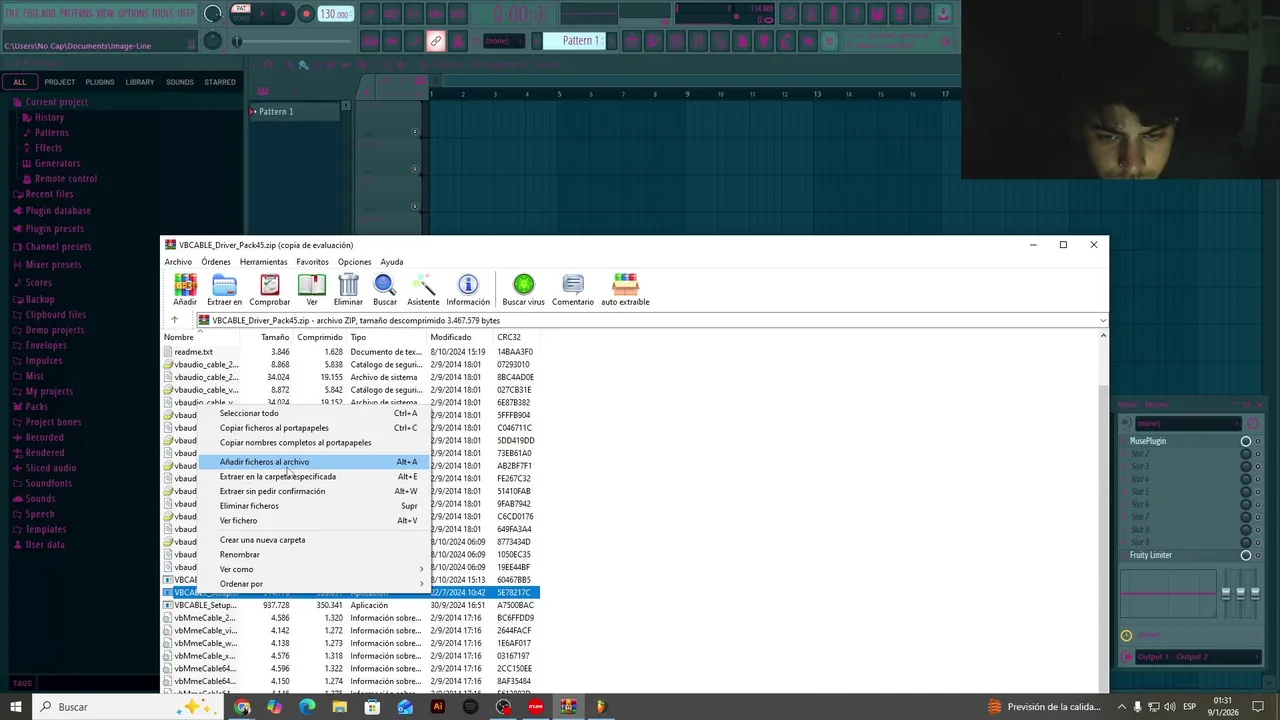Open the Herramientas menu in WinRAR
The image size is (1280, 720).
pos(263,262)
